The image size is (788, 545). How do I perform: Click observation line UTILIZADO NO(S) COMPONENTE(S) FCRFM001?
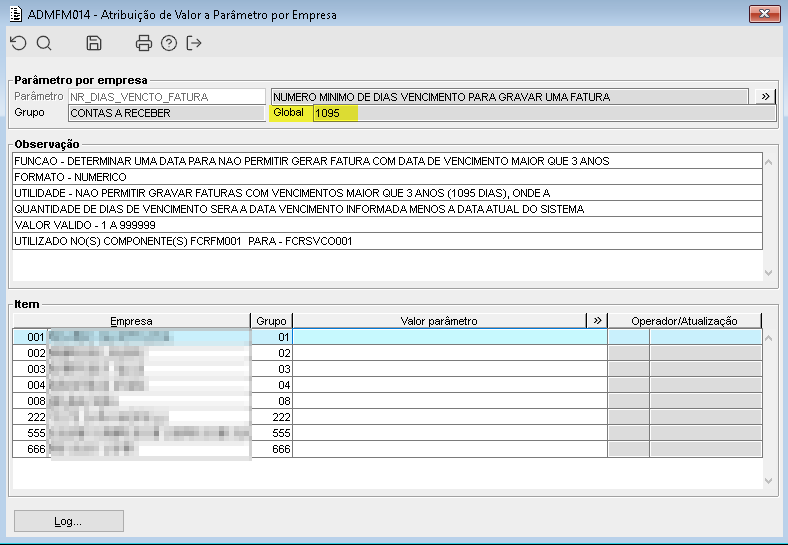387,241
